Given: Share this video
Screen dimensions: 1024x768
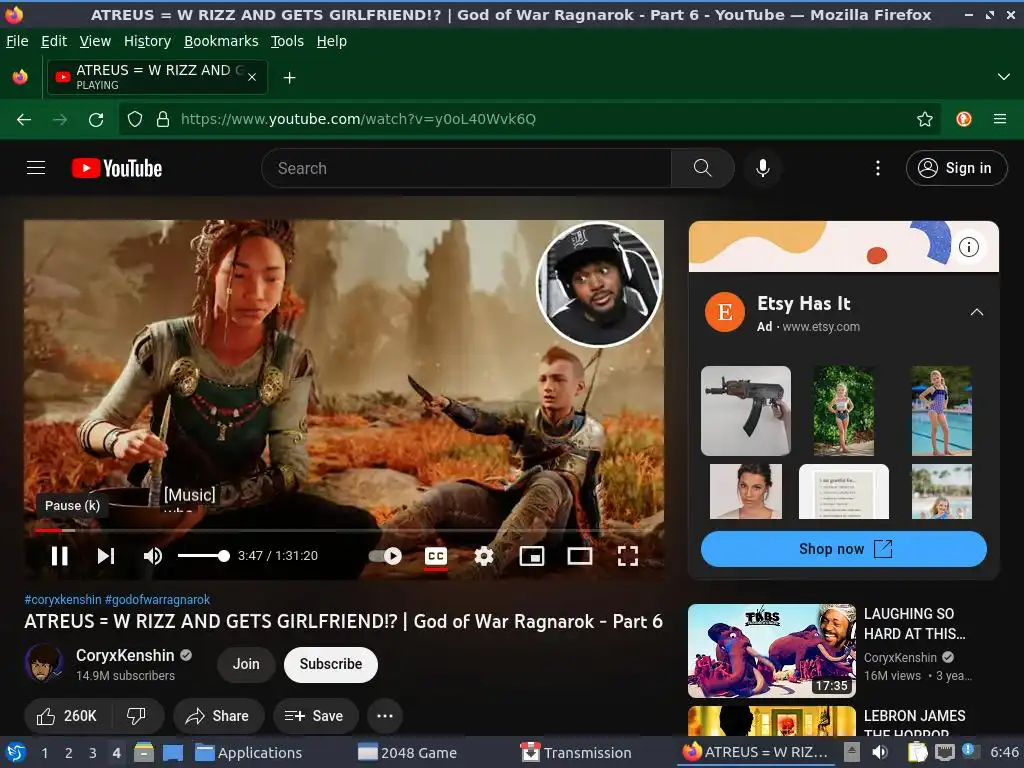Looking at the screenshot, I should tap(218, 716).
